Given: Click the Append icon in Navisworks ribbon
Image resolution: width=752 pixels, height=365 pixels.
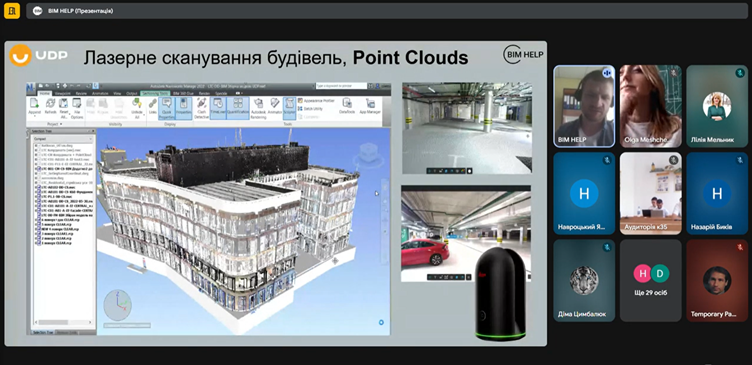Looking at the screenshot, I should pyautogui.click(x=34, y=104).
